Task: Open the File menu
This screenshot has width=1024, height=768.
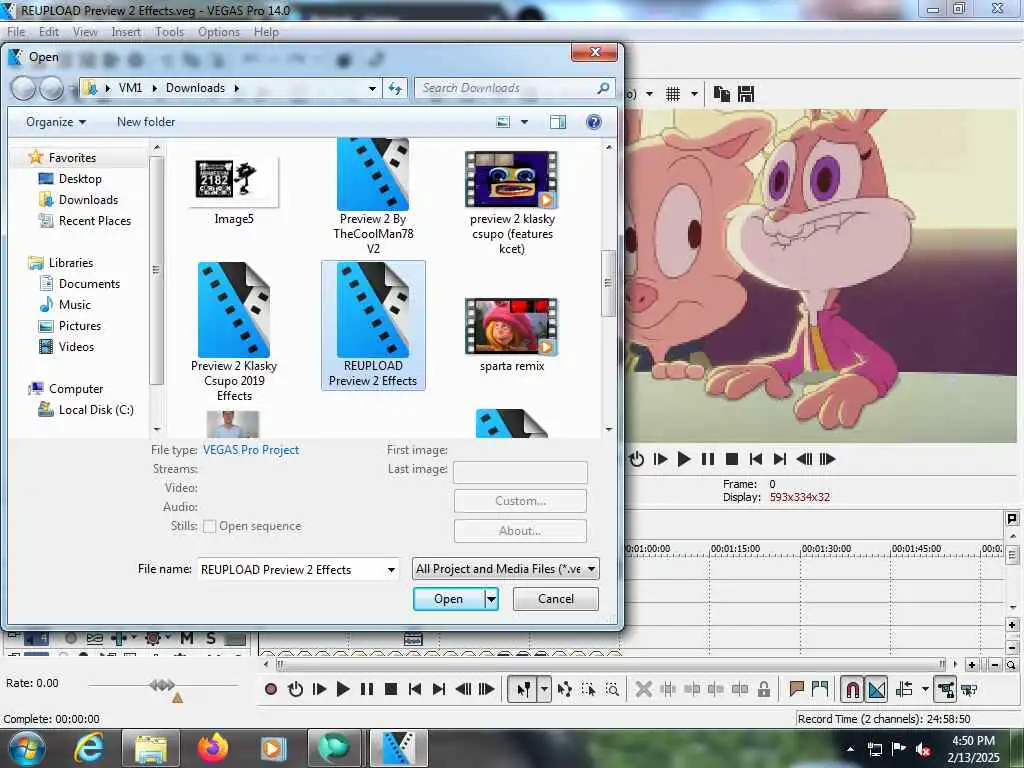Action: tap(16, 32)
